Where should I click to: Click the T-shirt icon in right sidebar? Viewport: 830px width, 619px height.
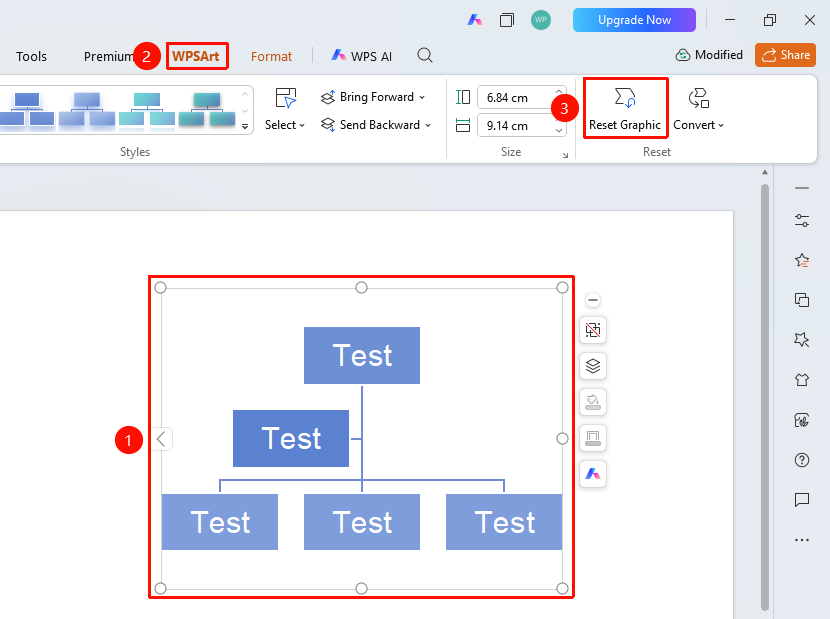click(802, 380)
